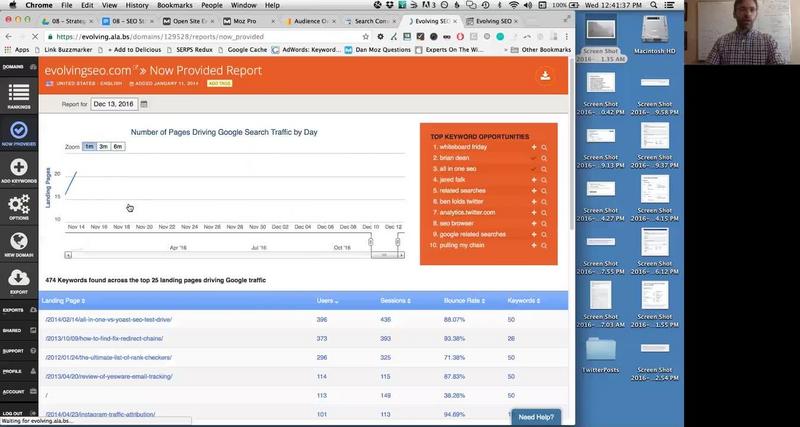Click the Need Help? button
This screenshot has height=427, width=800.
pos(536,417)
